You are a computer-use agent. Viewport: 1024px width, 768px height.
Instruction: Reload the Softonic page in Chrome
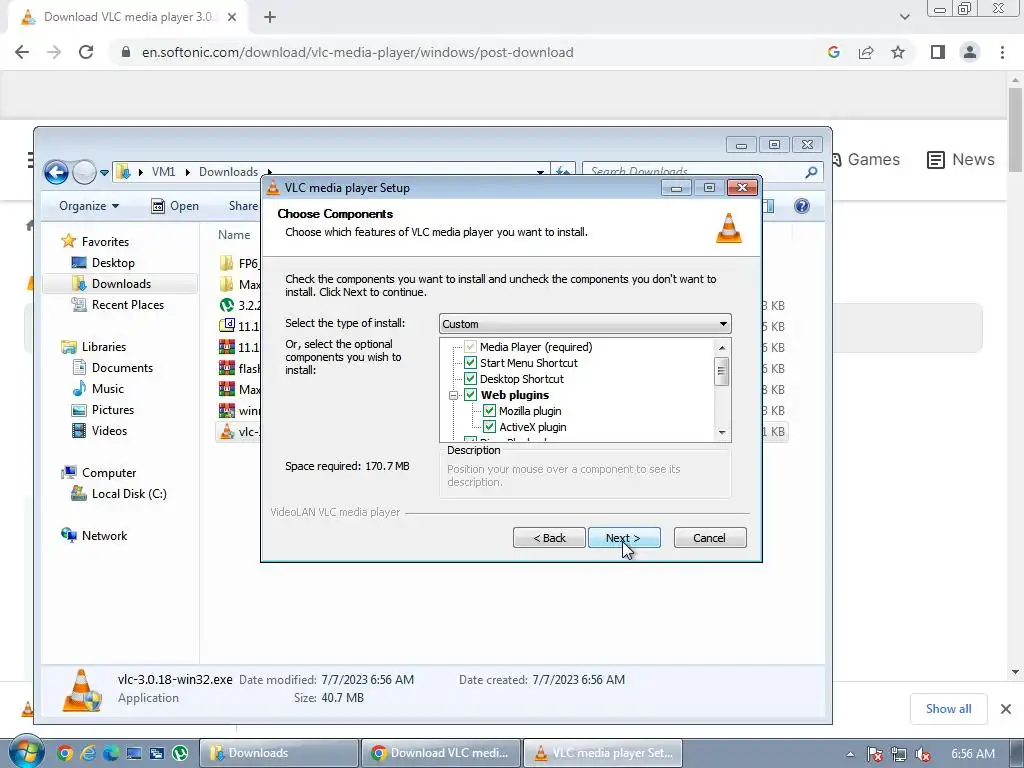pos(86,52)
